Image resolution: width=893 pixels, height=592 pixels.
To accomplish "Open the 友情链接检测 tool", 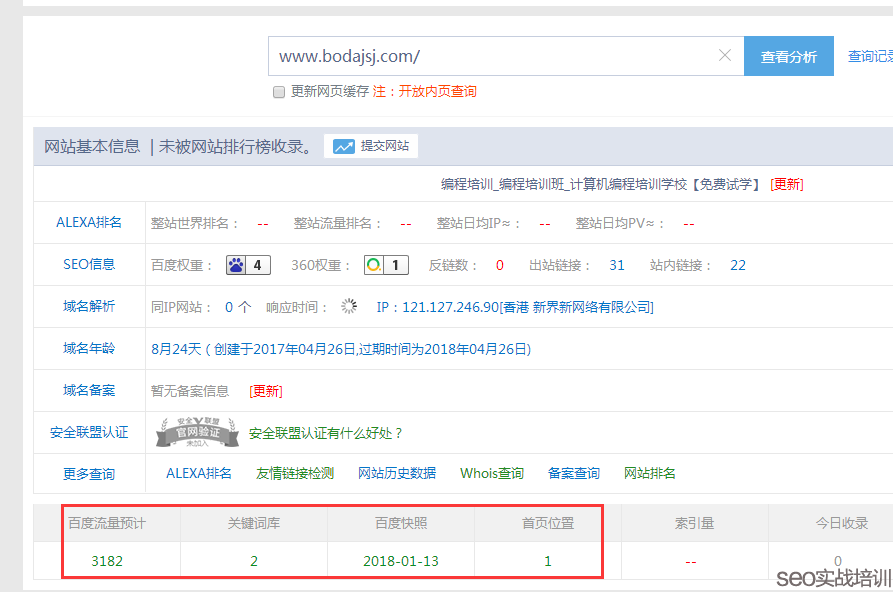I will 294,472.
